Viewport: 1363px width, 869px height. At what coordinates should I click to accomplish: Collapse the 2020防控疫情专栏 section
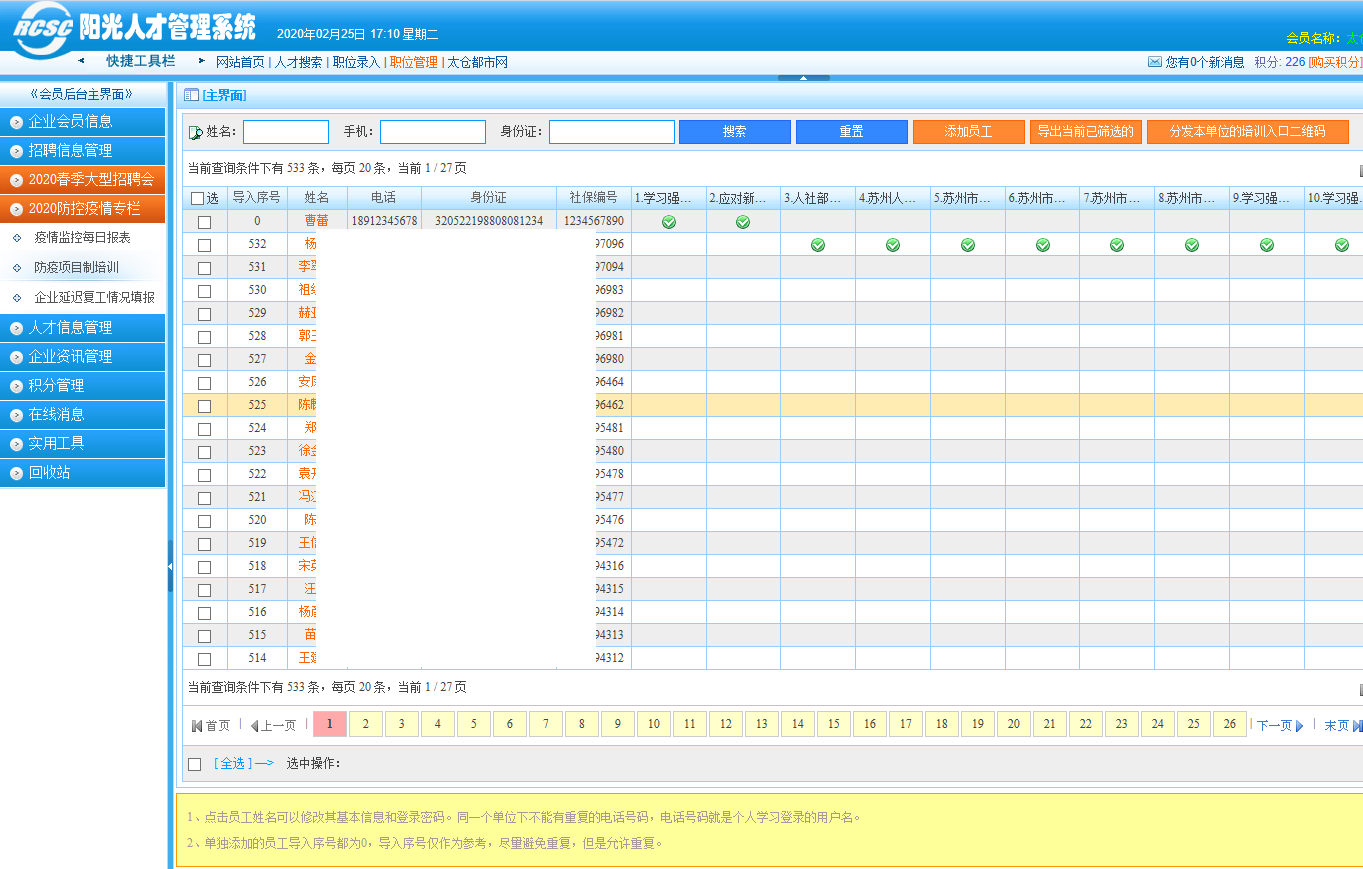(x=82, y=210)
